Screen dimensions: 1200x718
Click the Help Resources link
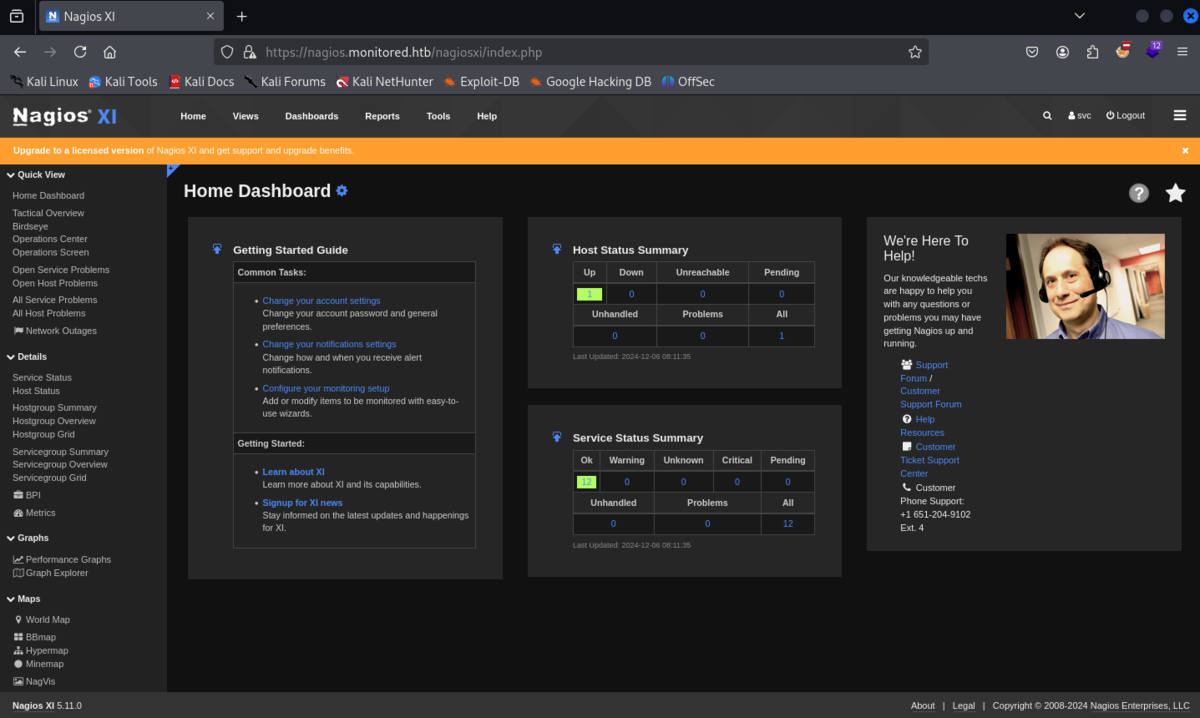tap(921, 426)
